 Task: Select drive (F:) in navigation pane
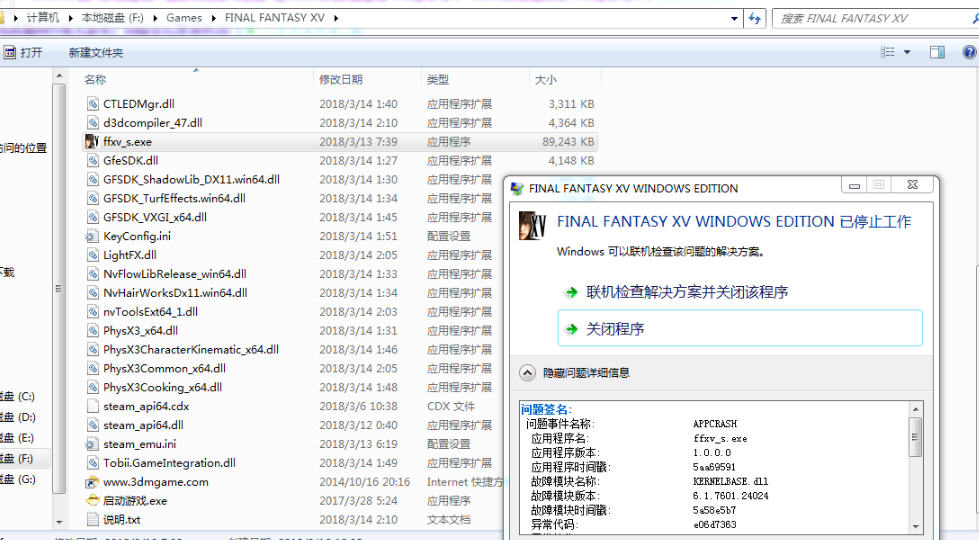19,459
